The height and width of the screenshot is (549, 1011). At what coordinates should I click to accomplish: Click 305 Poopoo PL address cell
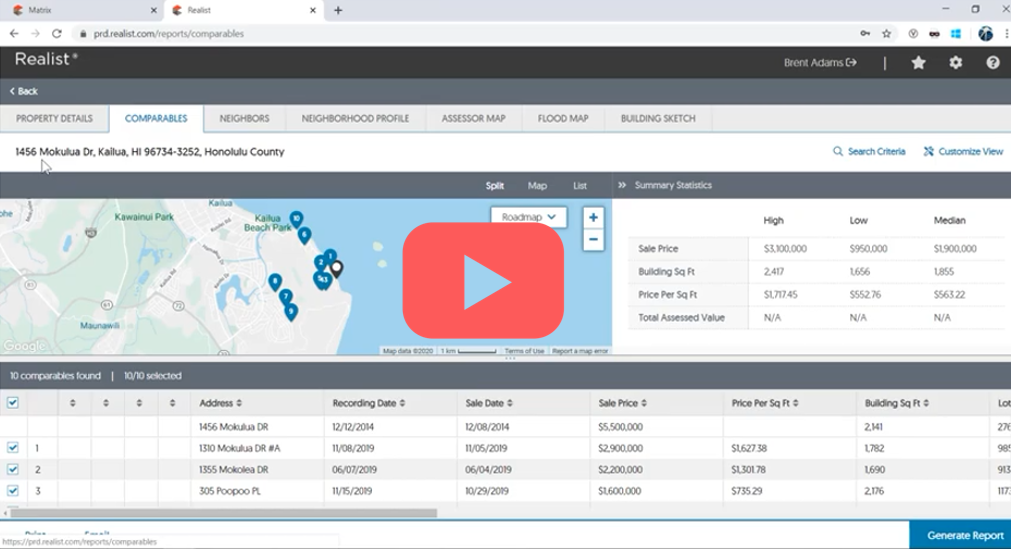230,491
